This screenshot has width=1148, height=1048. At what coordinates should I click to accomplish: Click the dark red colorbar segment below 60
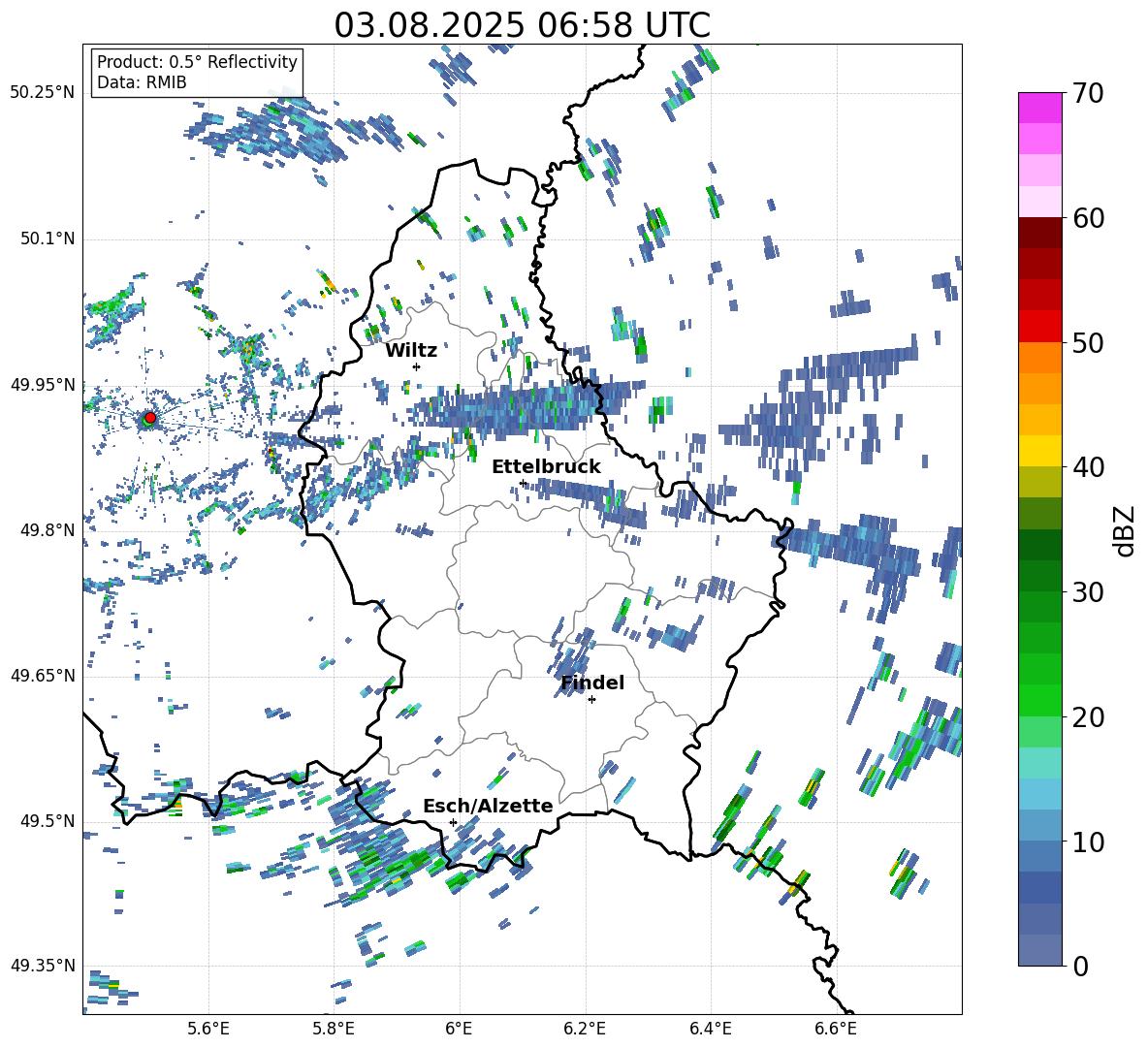click(x=1039, y=233)
